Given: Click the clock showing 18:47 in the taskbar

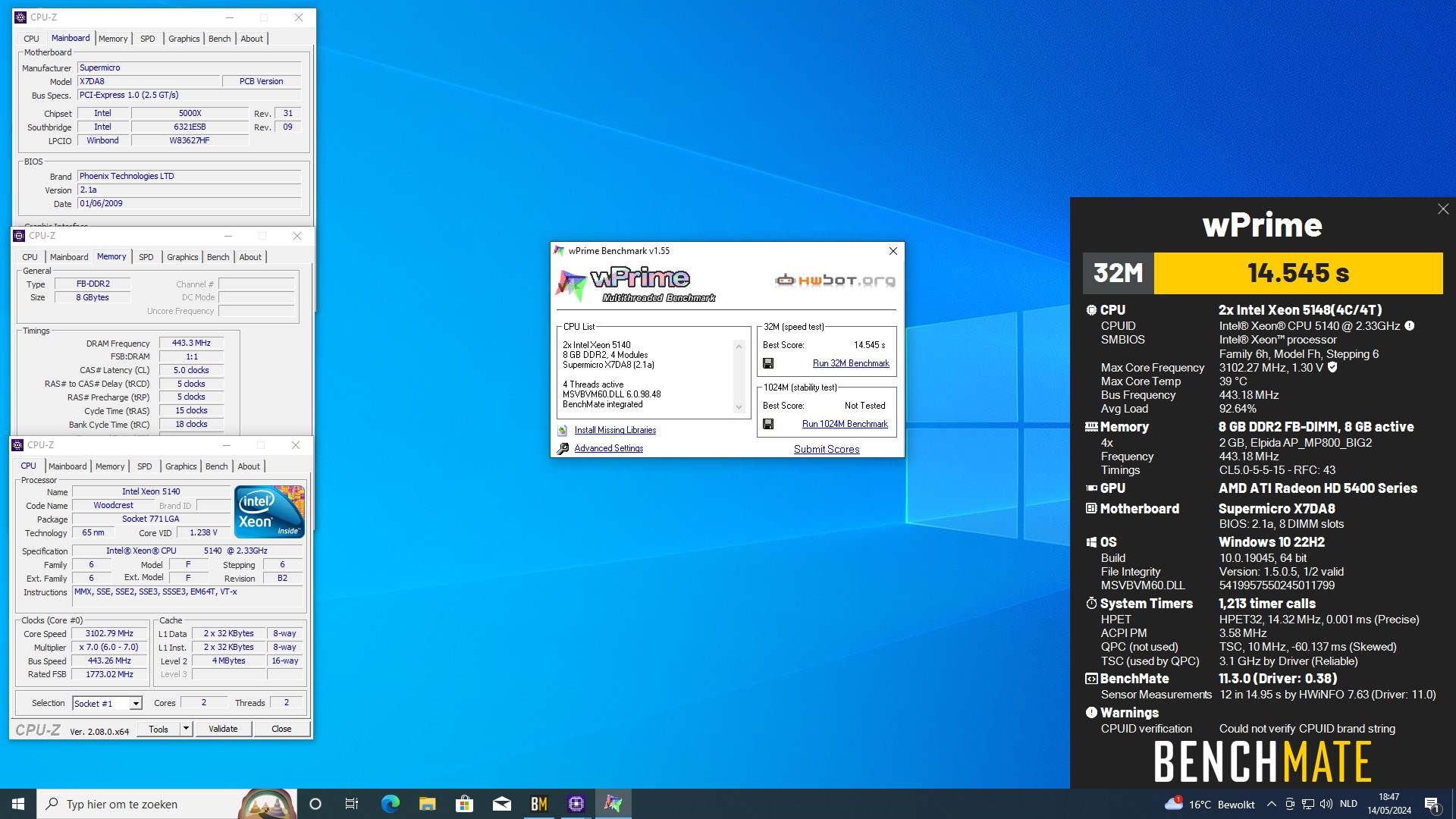Looking at the screenshot, I should coord(1389,804).
